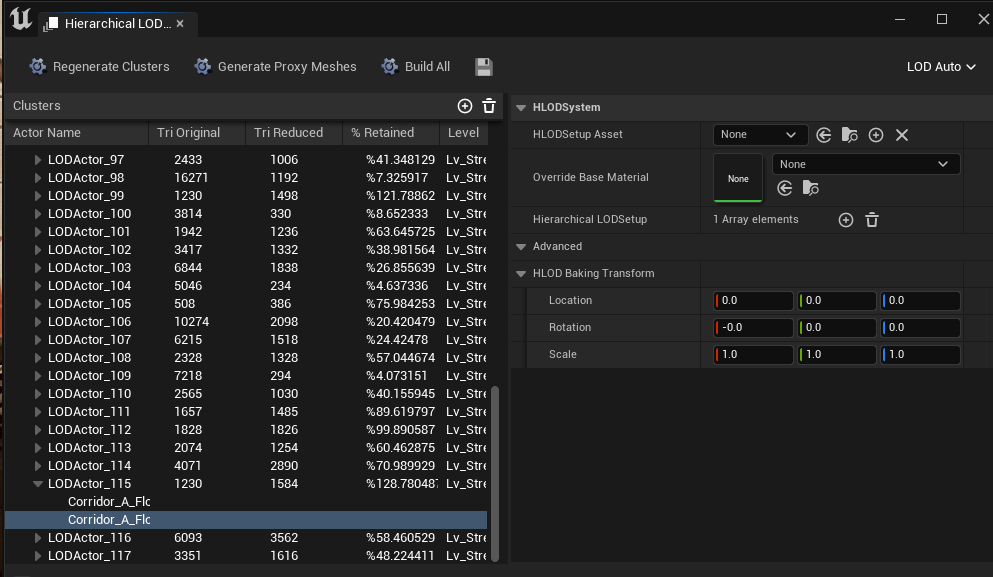The image size is (993, 577).
Task: Open Override Base Material None dropdown
Action: click(866, 164)
